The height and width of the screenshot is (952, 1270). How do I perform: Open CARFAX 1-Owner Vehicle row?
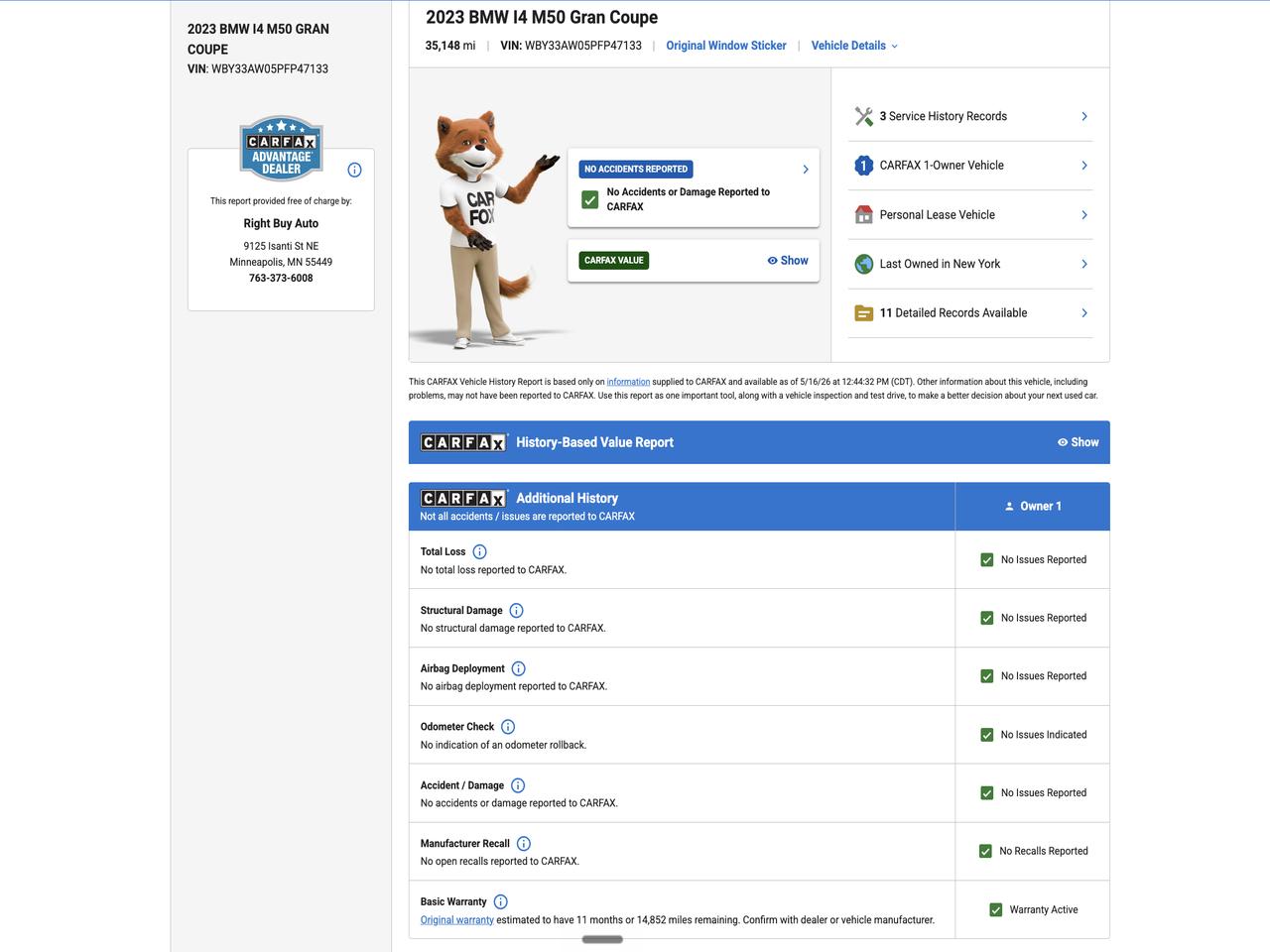[x=970, y=166]
